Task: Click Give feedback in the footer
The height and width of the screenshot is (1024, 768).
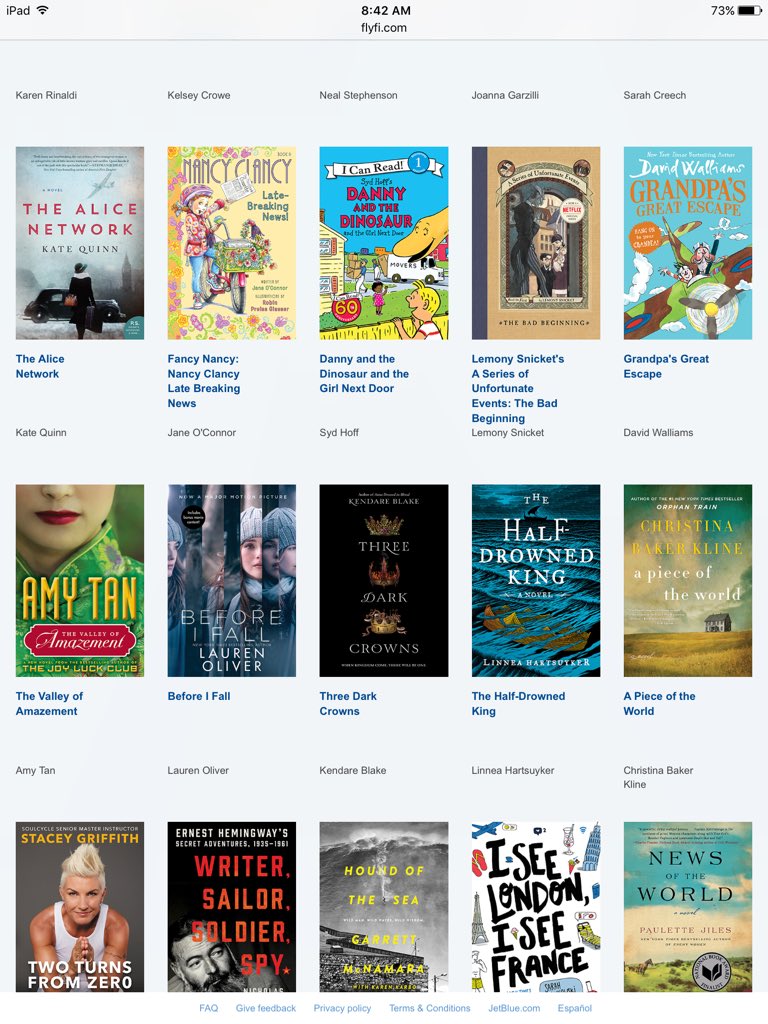Action: tap(266, 1008)
